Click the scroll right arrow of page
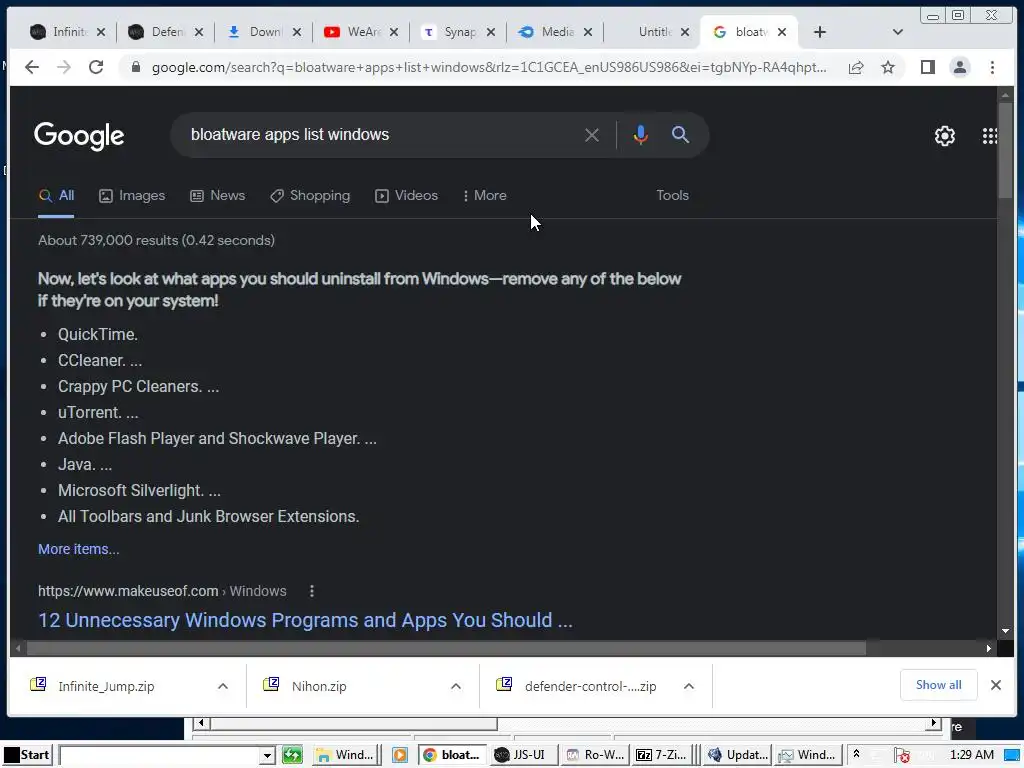1024x768 pixels. [x=989, y=648]
